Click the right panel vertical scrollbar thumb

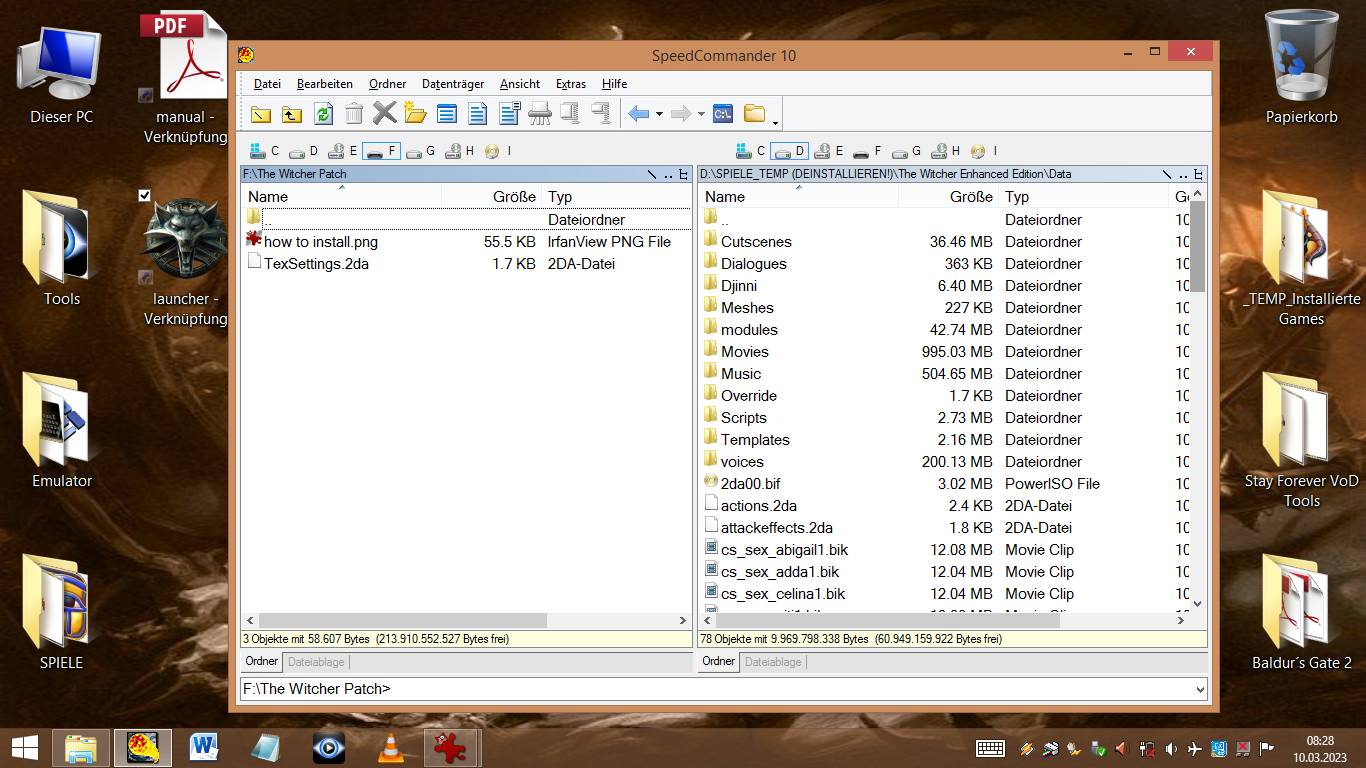pyautogui.click(x=1198, y=247)
